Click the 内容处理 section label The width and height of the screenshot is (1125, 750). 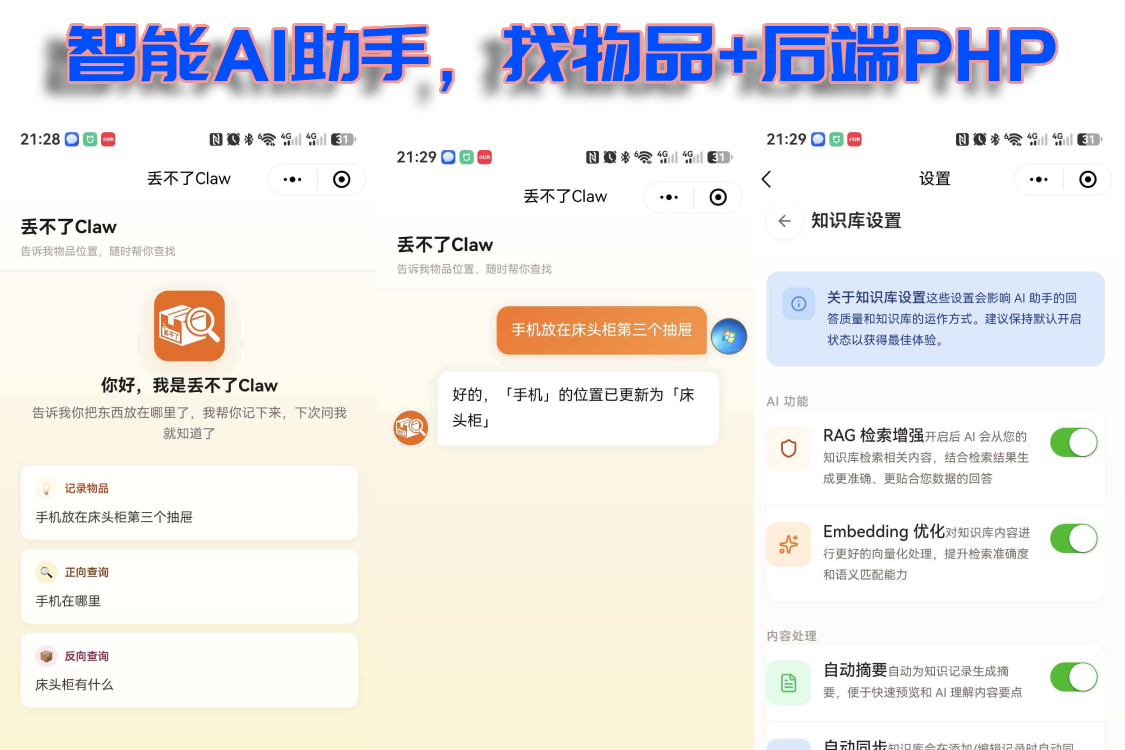pos(791,636)
